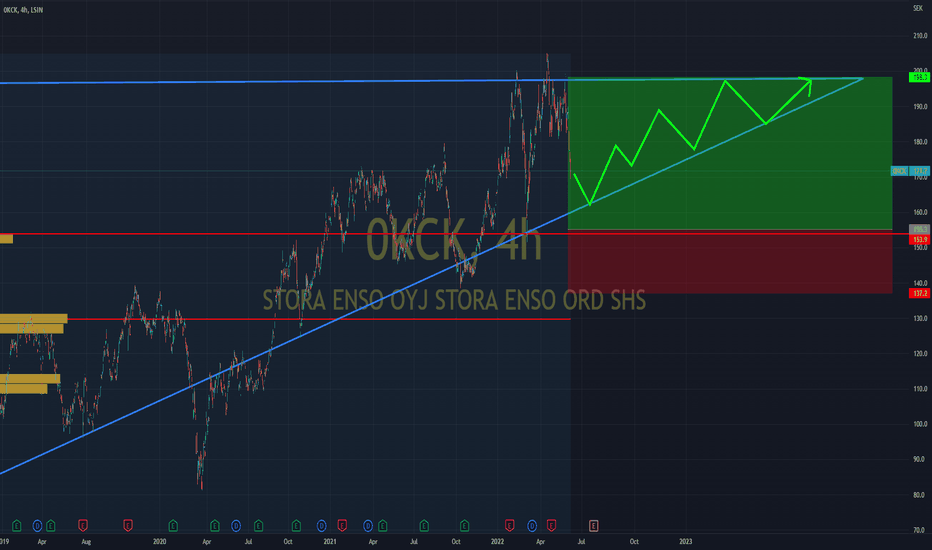
Task: Select the 0KCK symbol tag on price axis
Action: click(899, 171)
